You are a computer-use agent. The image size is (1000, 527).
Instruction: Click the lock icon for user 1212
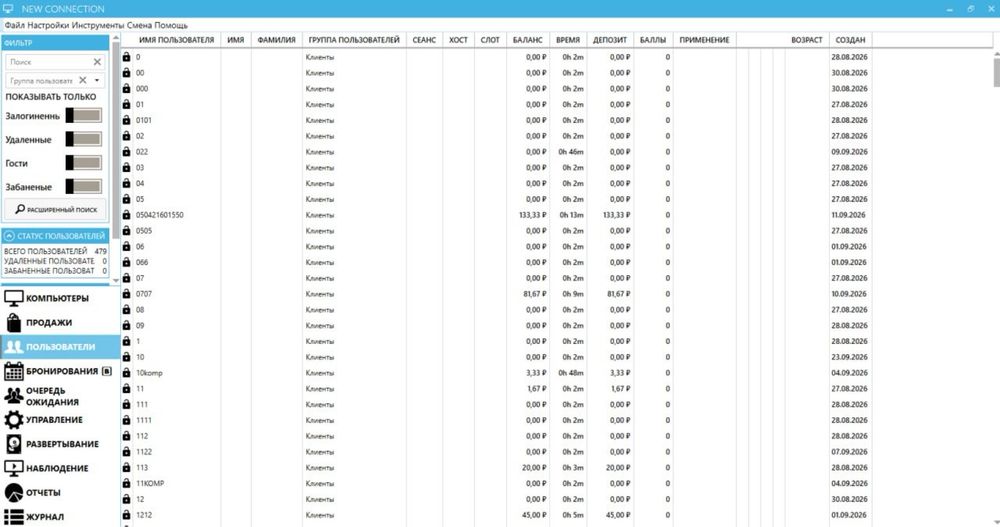pyautogui.click(x=126, y=514)
